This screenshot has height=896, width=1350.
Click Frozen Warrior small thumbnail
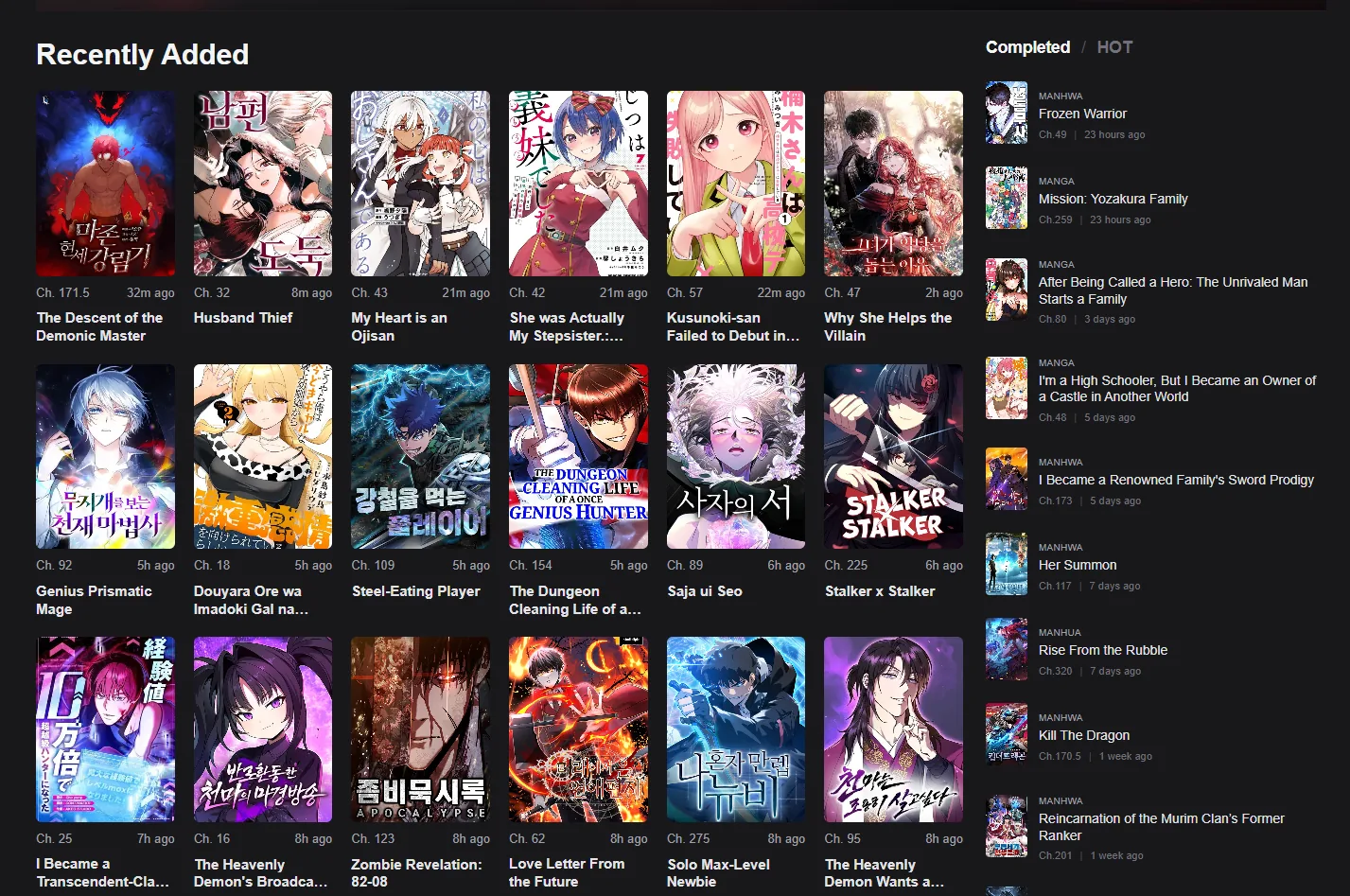click(x=1007, y=113)
